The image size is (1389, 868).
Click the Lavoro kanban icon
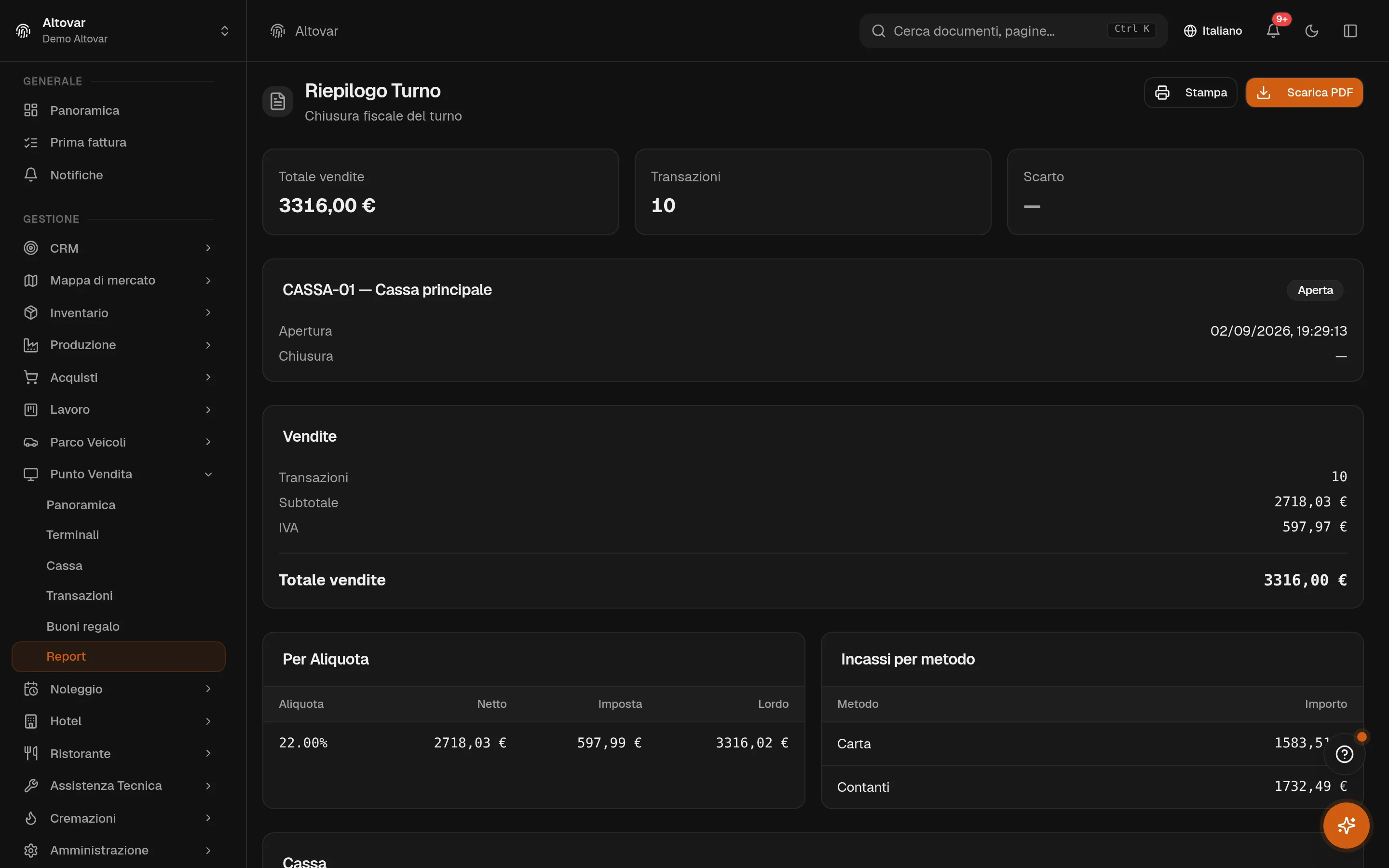[x=31, y=409]
